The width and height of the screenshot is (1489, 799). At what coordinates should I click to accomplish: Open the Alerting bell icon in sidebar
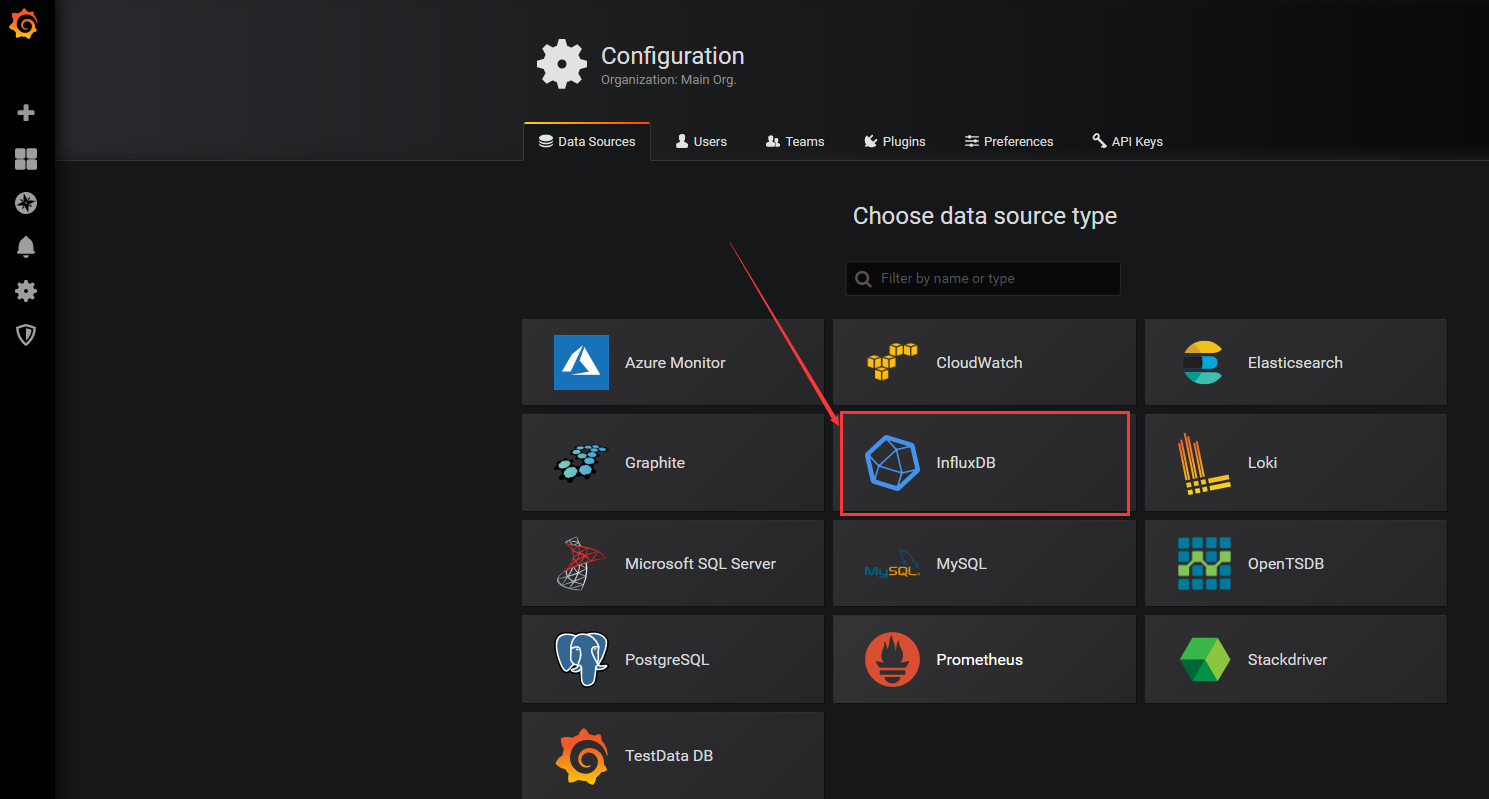tap(26, 247)
